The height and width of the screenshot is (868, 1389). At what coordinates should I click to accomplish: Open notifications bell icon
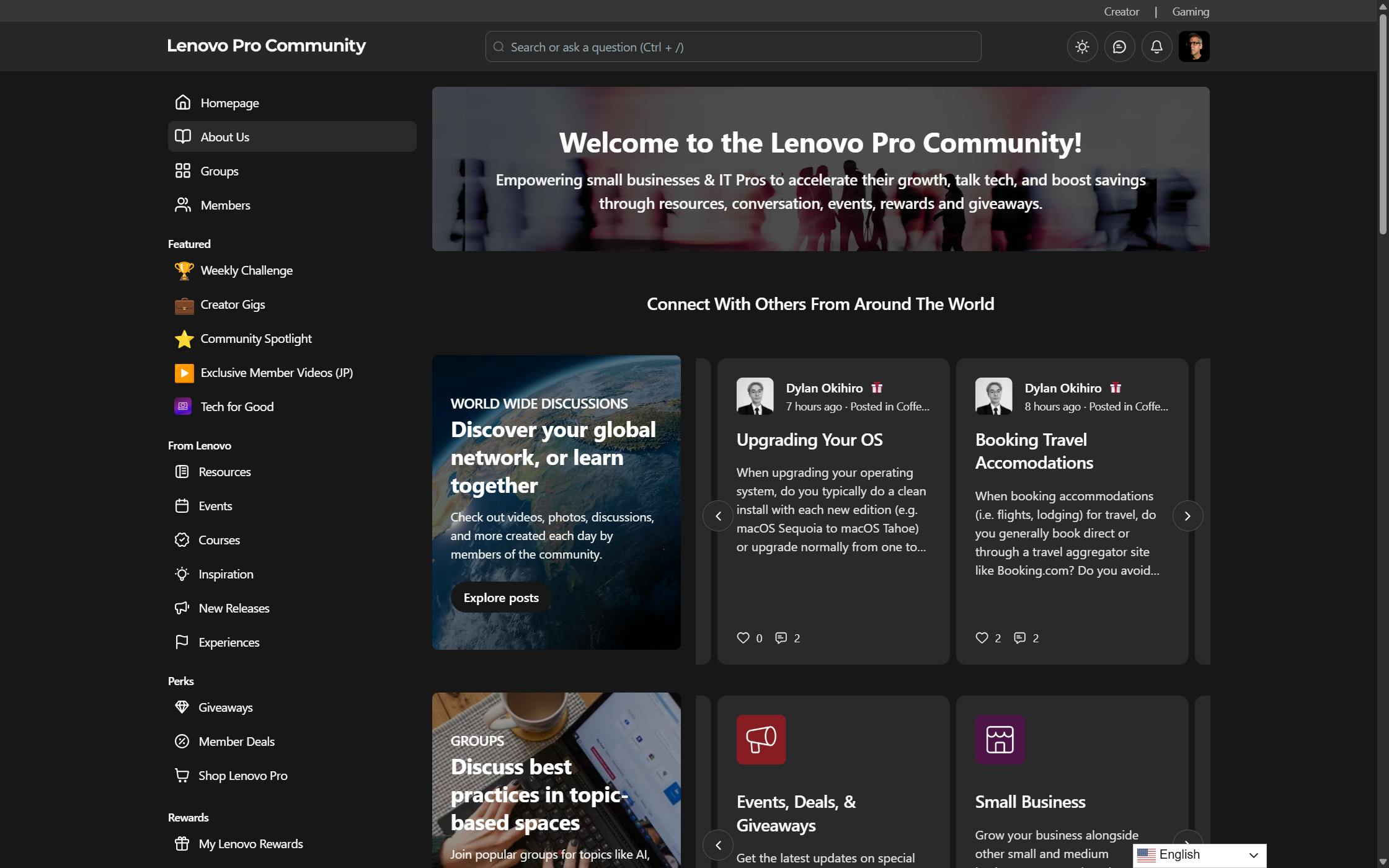point(1156,46)
